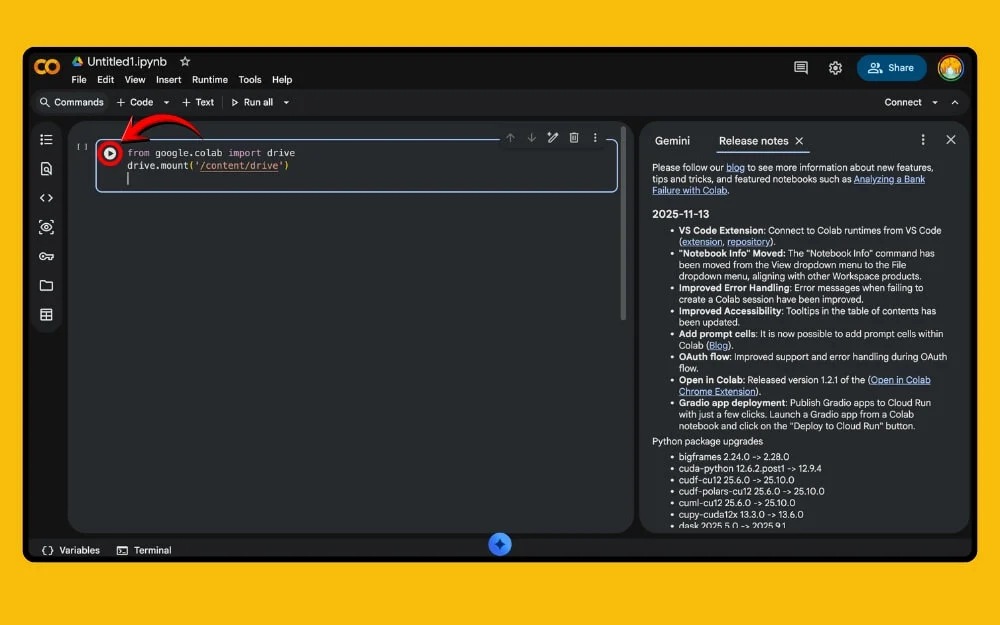The height and width of the screenshot is (625, 1000).
Task: Expand the Code cell dropdown arrow
Action: [x=167, y=102]
